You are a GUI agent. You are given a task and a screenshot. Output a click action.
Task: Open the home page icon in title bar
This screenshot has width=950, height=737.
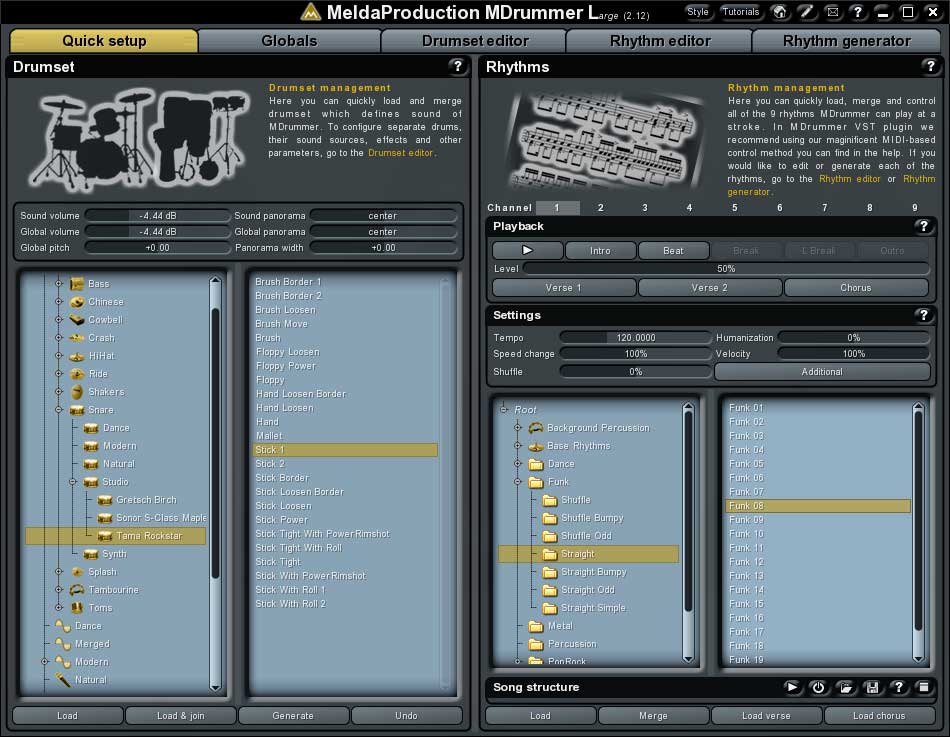(780, 12)
